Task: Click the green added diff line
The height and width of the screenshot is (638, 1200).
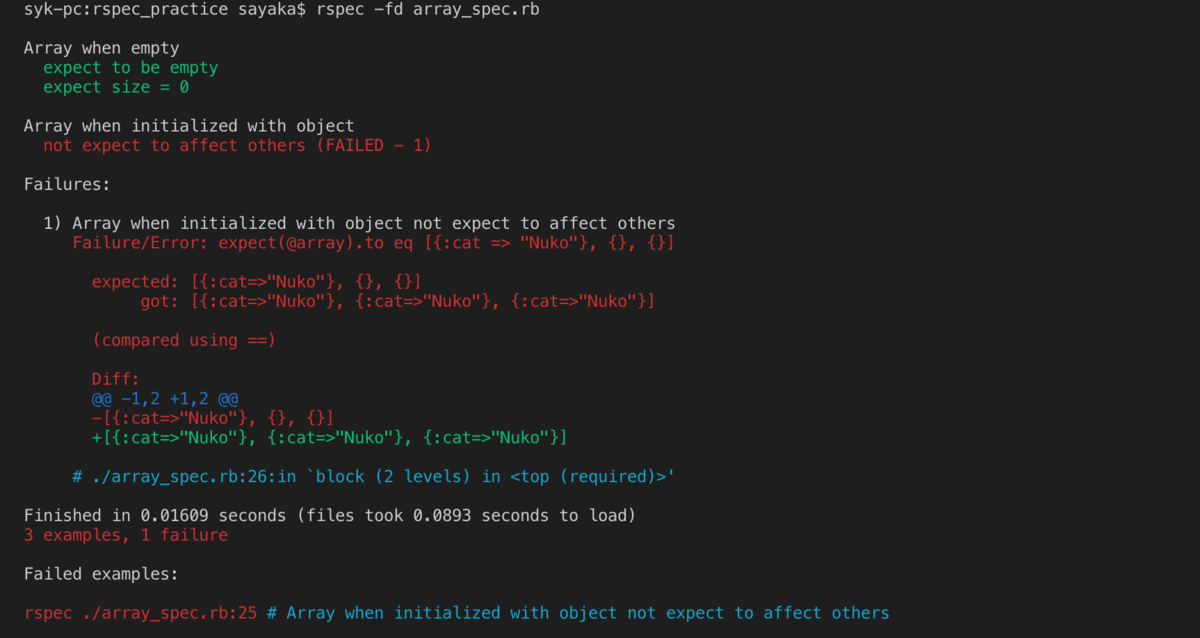Action: click(x=330, y=437)
